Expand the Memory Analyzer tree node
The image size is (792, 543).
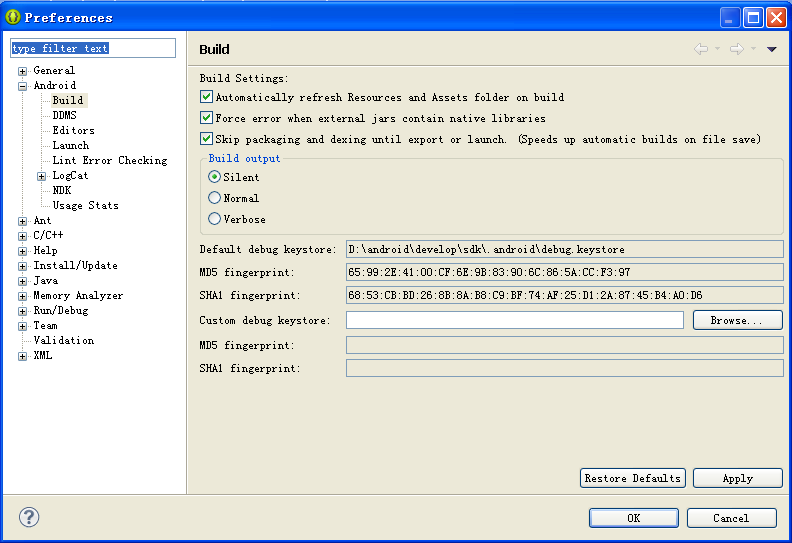pyautogui.click(x=22, y=297)
